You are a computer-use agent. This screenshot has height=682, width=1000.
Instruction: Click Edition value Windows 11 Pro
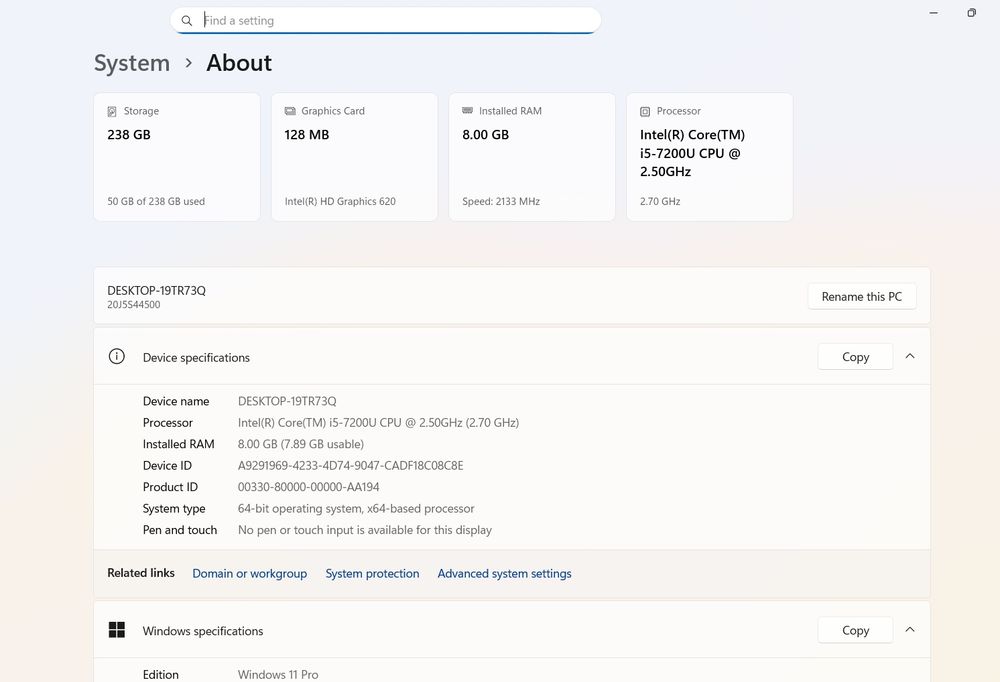point(278,674)
